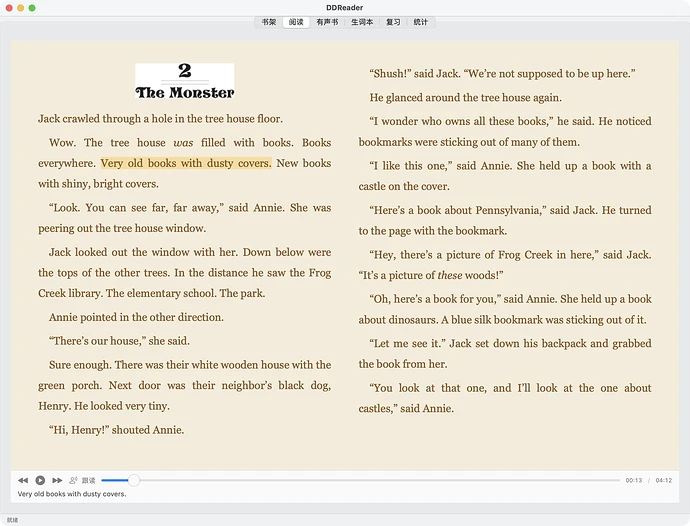
Task: Click the chapter heading image 'The Monster'
Action: 184,81
